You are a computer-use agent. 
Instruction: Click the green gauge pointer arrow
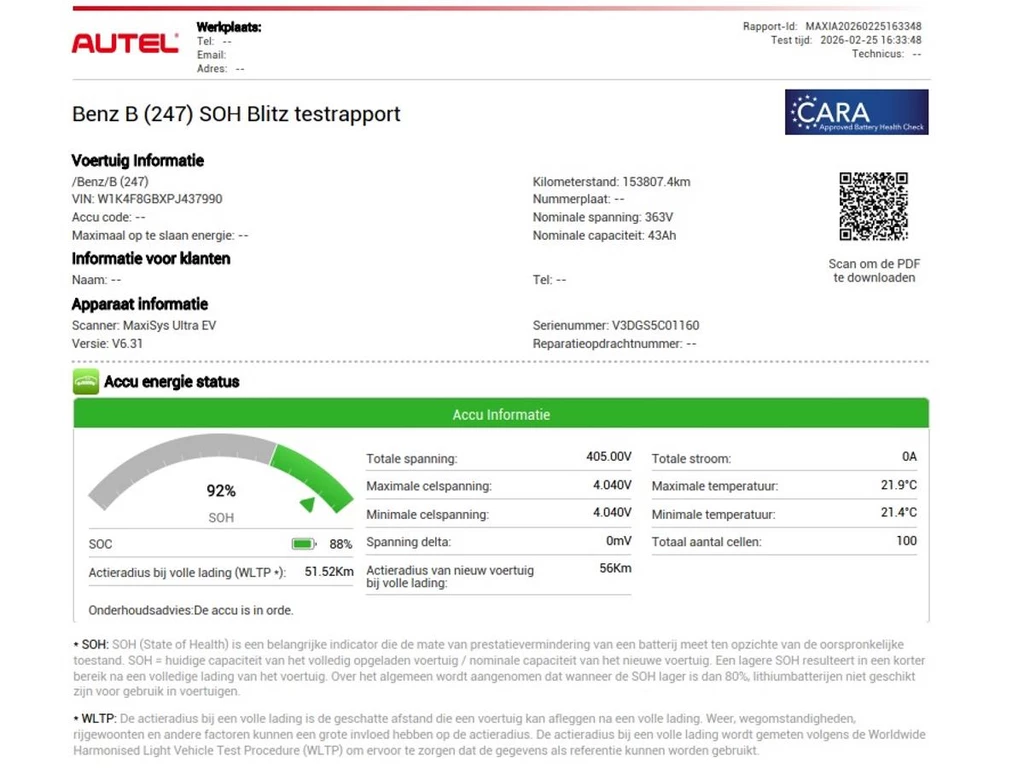(x=308, y=505)
